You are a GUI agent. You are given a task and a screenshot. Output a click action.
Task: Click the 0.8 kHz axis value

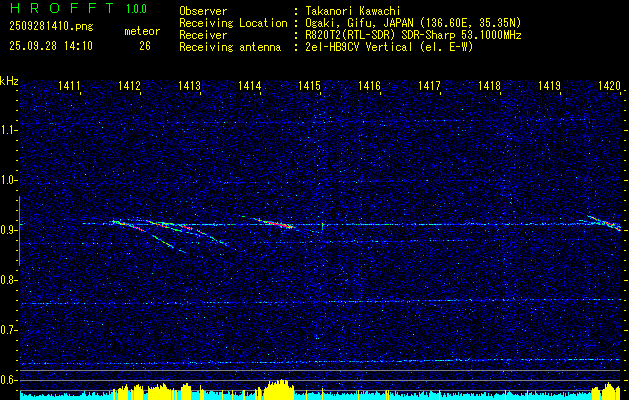point(8,280)
